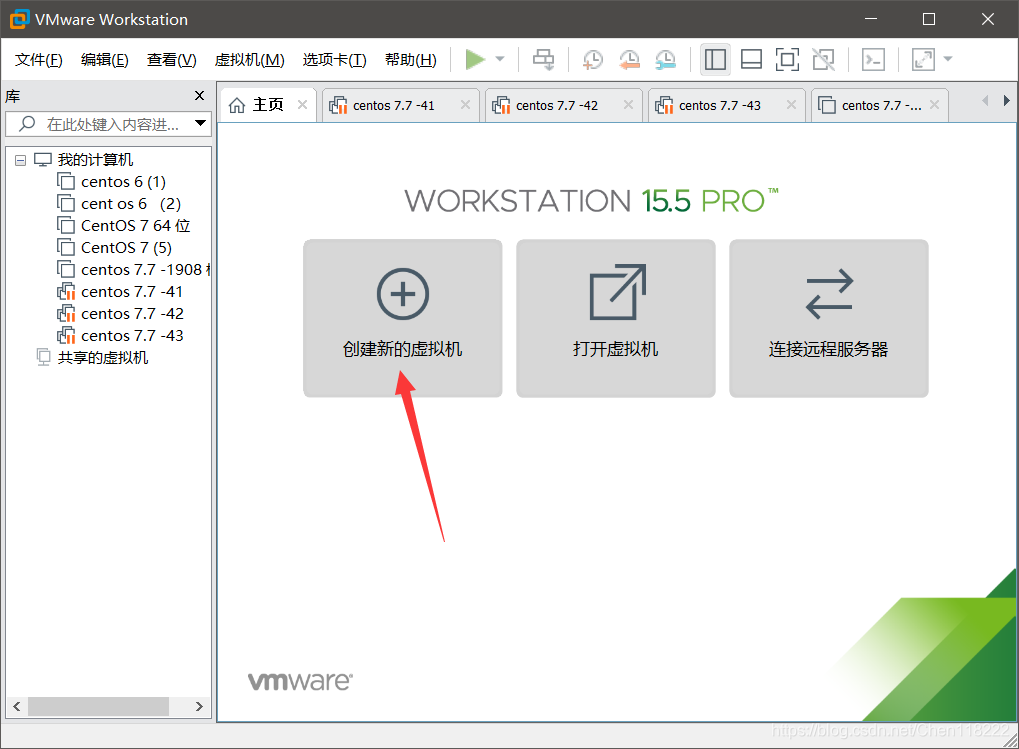Open the 编辑(E) menu
The height and width of the screenshot is (749, 1019).
[x=105, y=60]
